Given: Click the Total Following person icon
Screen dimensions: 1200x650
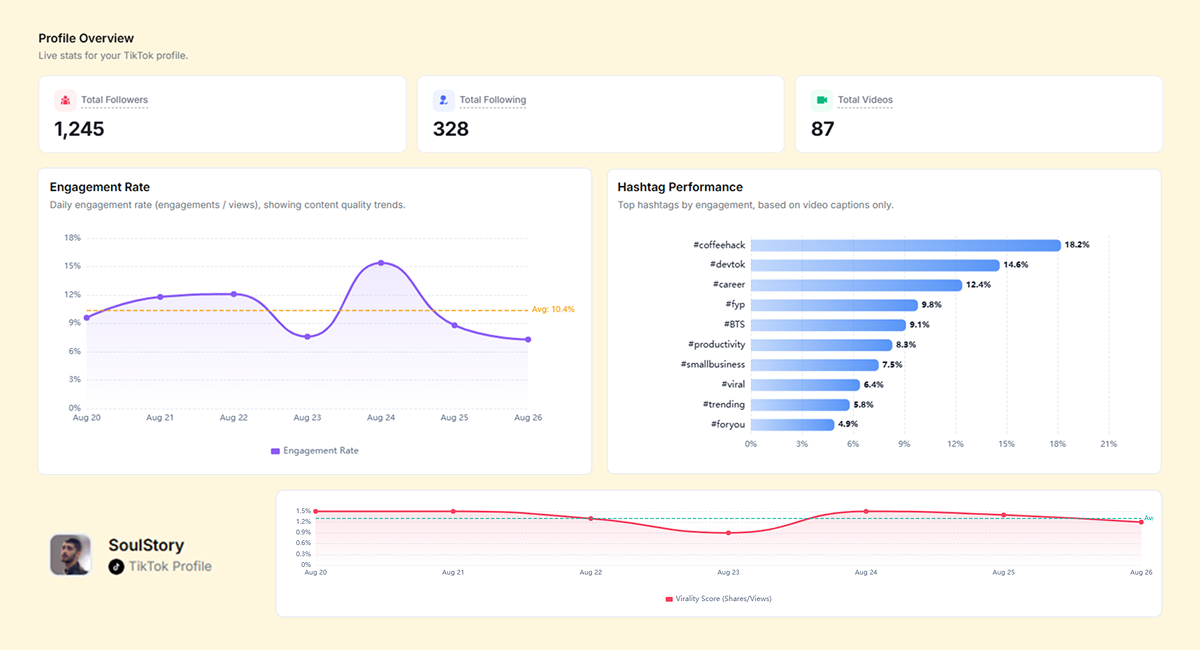Looking at the screenshot, I should pos(444,100).
